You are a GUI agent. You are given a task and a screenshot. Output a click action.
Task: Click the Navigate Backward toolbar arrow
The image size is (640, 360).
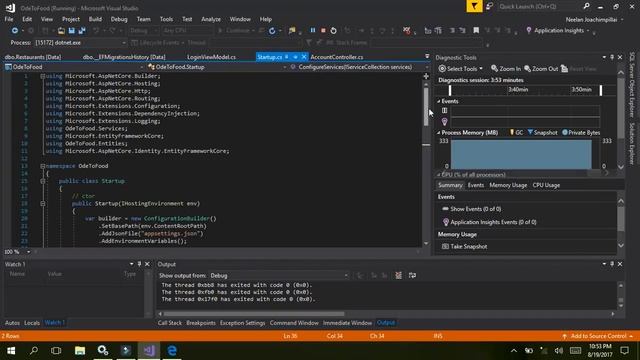pos(15,31)
